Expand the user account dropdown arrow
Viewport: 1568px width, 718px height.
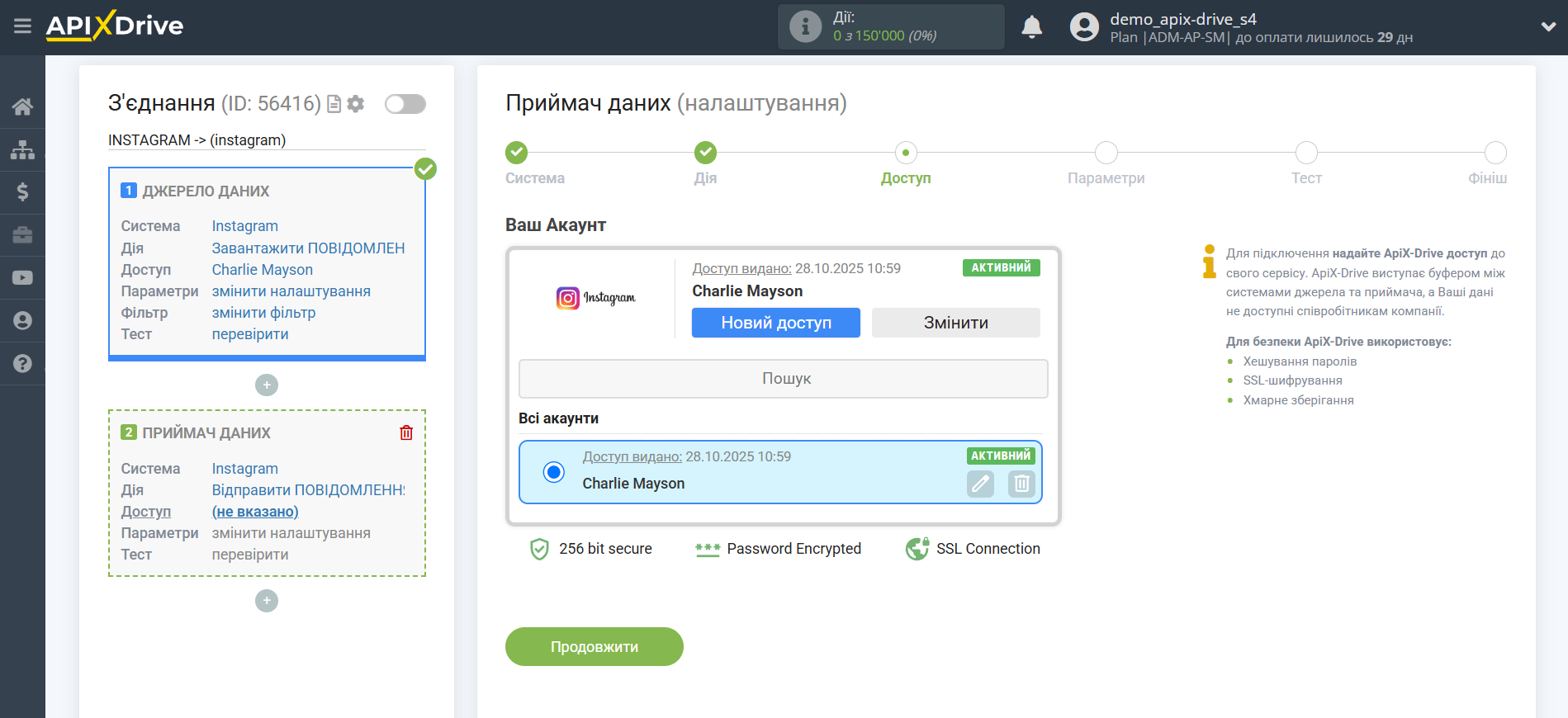pyautogui.click(x=1548, y=26)
